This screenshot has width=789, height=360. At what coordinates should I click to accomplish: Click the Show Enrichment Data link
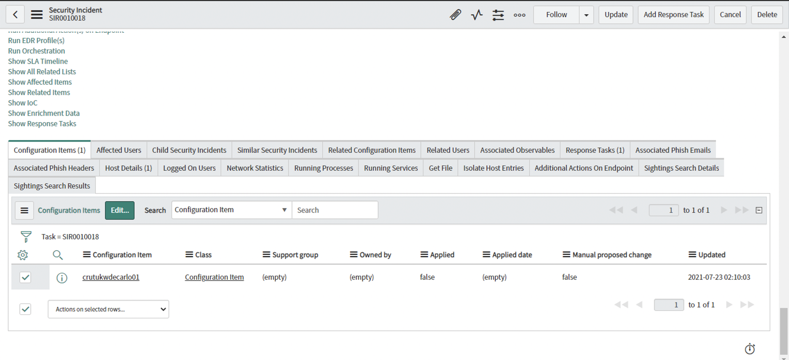(44, 113)
